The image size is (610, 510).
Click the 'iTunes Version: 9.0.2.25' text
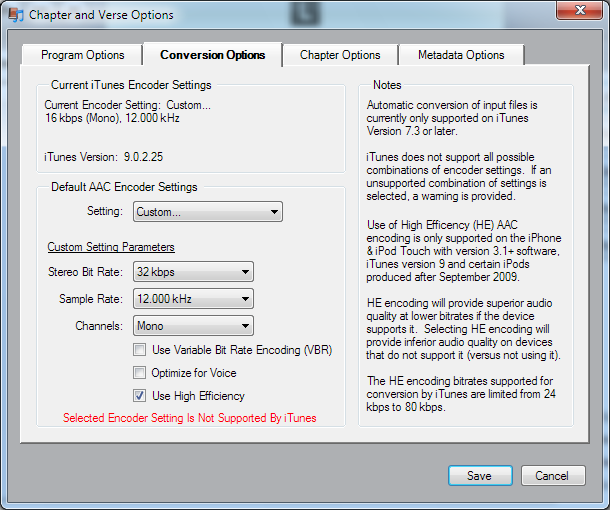coord(103,157)
